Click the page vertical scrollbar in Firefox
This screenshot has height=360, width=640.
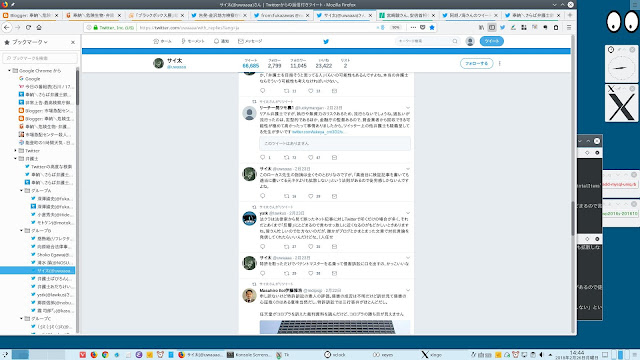coord(573,218)
